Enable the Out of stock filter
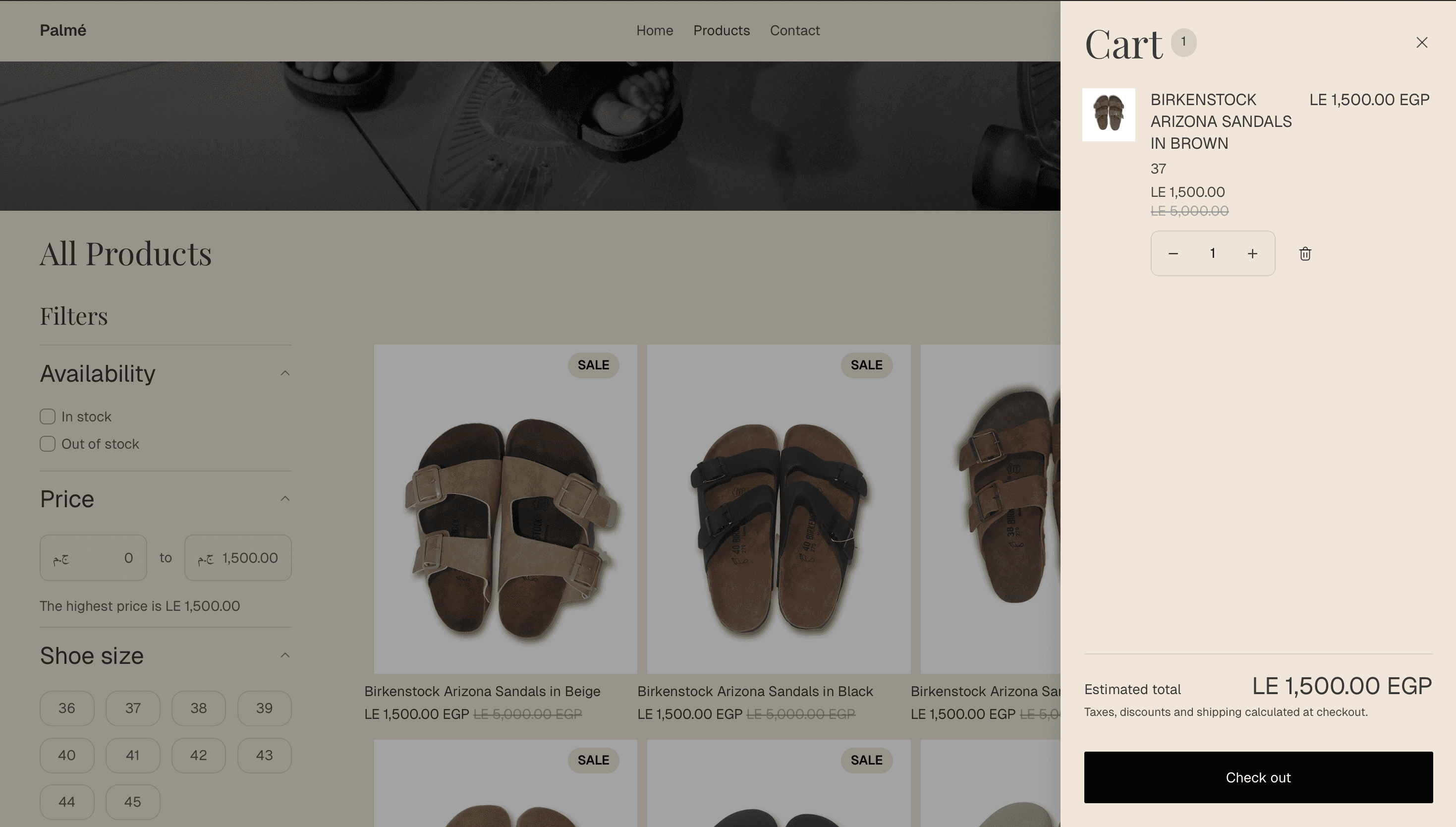The image size is (1456, 827). point(47,444)
